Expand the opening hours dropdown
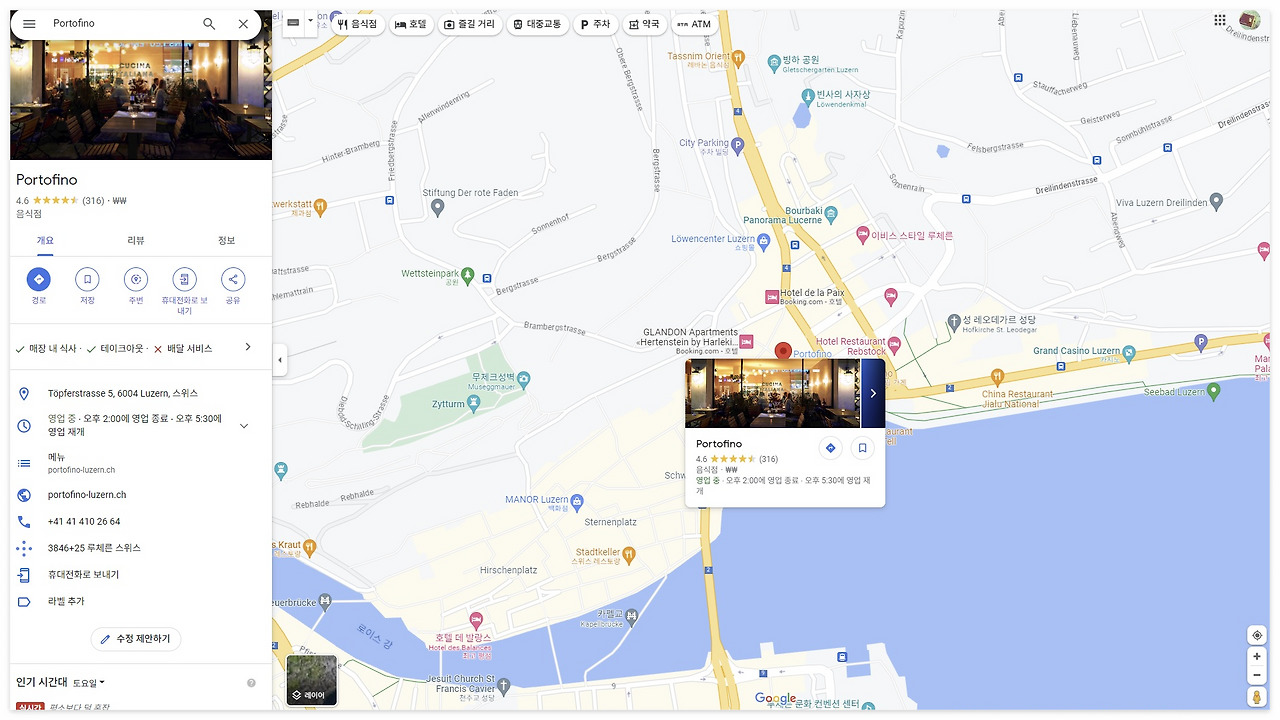This screenshot has width=1280, height=720. pyautogui.click(x=244, y=426)
